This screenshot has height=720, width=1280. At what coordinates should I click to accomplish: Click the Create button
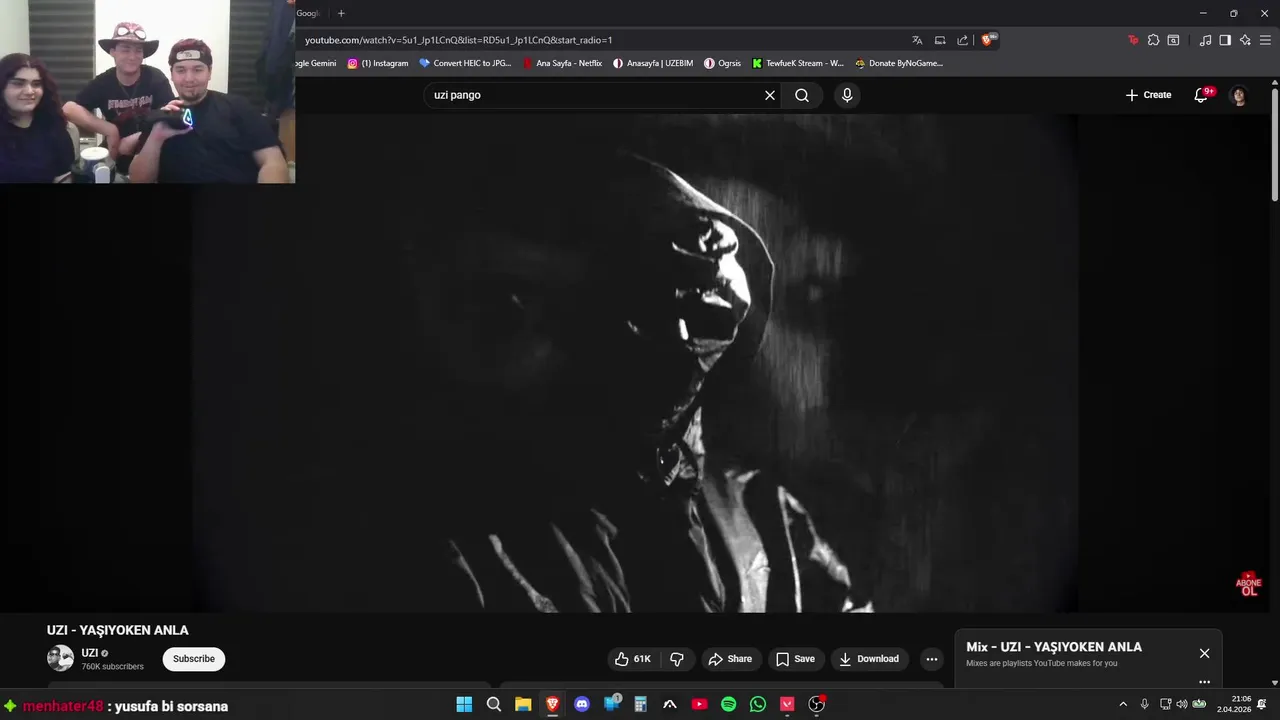coord(1148,95)
